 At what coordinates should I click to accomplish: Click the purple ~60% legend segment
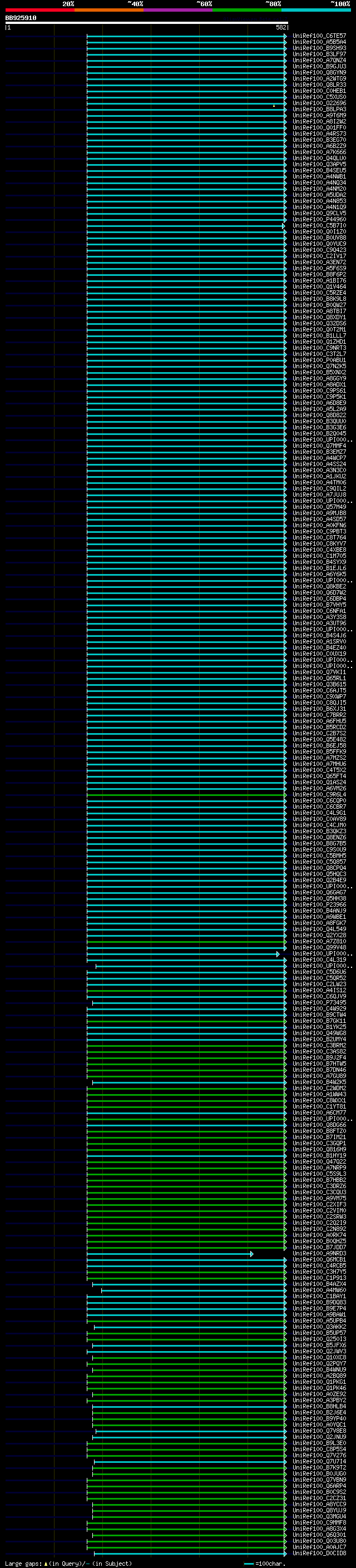[179, 10]
